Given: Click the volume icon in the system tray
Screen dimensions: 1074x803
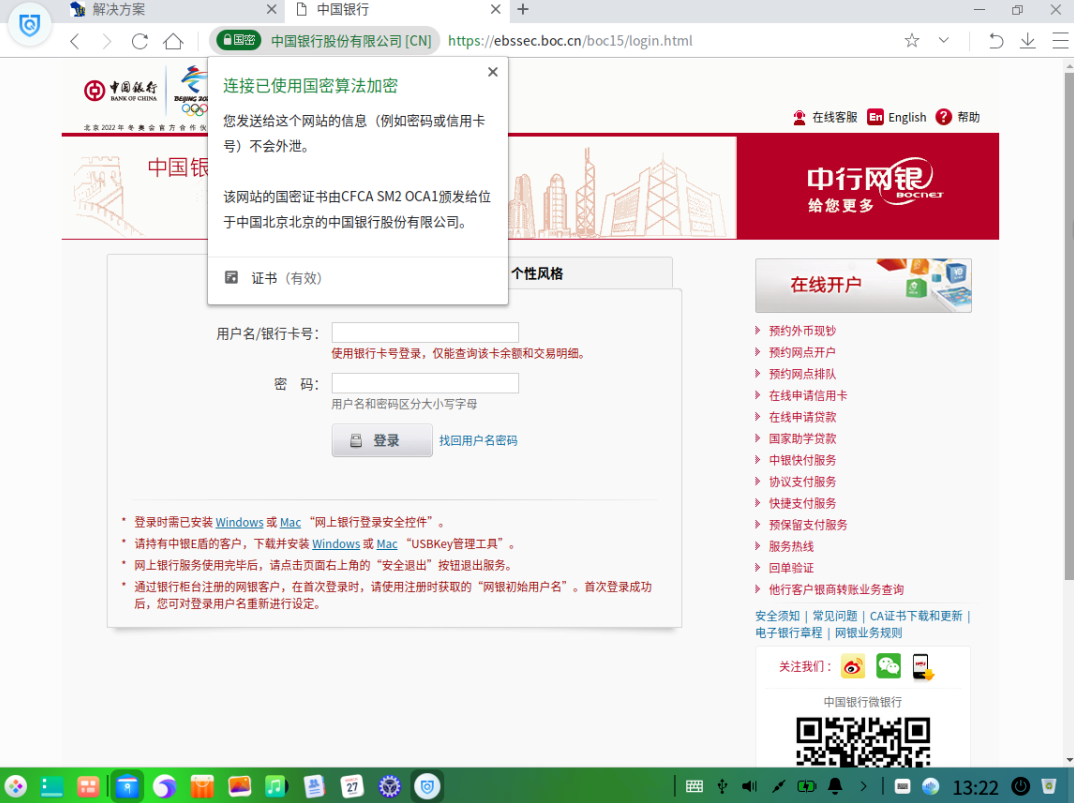Looking at the screenshot, I should 749,787.
